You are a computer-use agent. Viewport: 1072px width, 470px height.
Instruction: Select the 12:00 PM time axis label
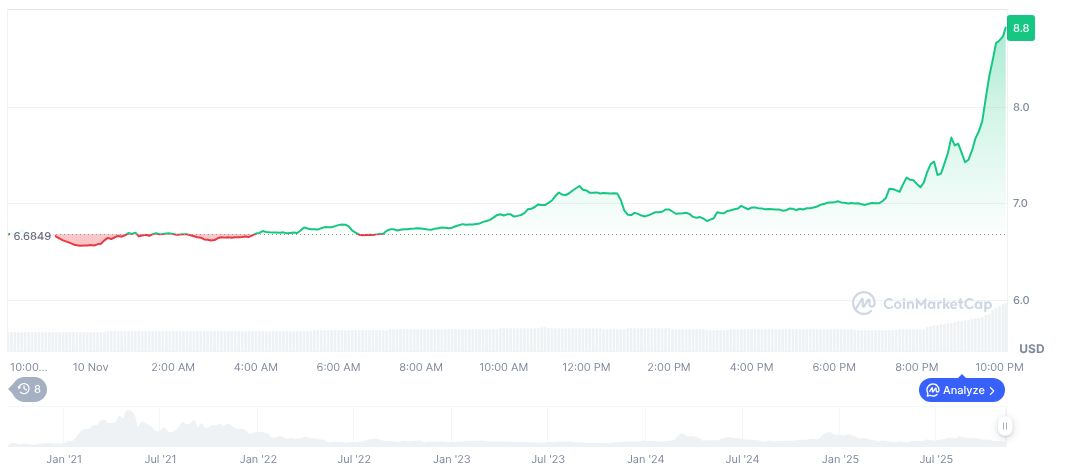585,367
